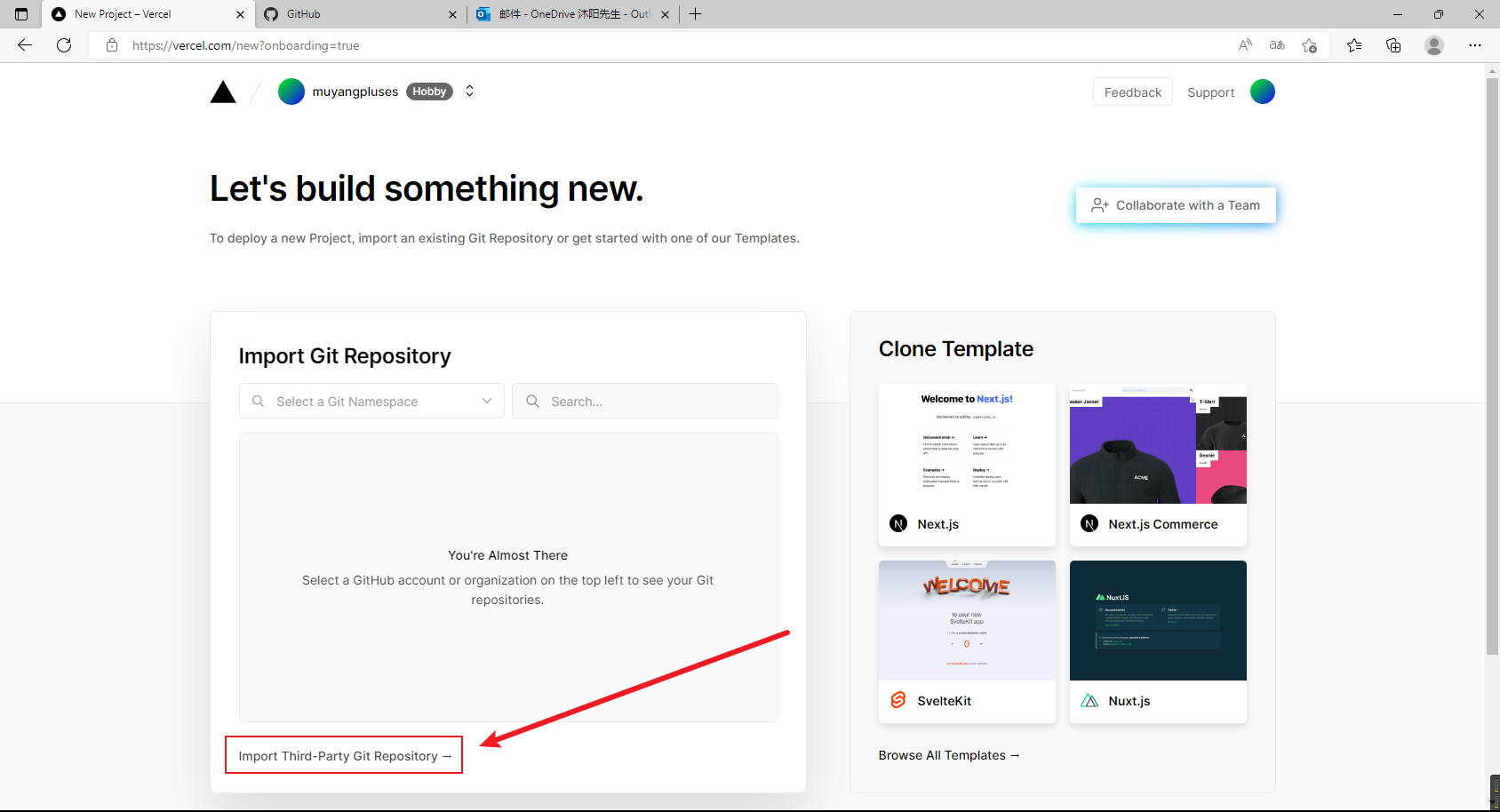The height and width of the screenshot is (812, 1500).
Task: Switch to the GitHub browser tab
Action: tap(355, 14)
